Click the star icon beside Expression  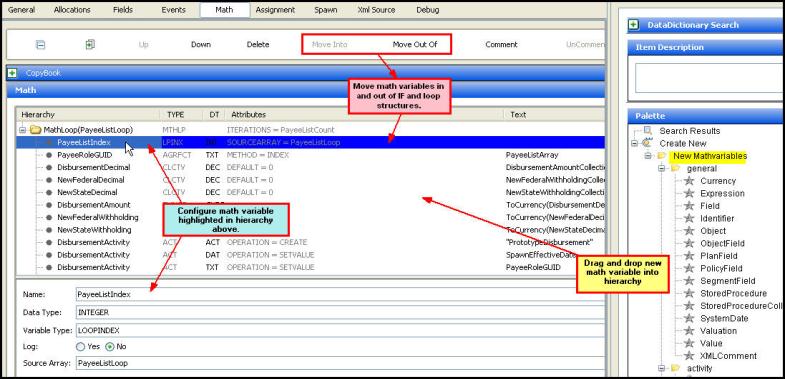(689, 193)
